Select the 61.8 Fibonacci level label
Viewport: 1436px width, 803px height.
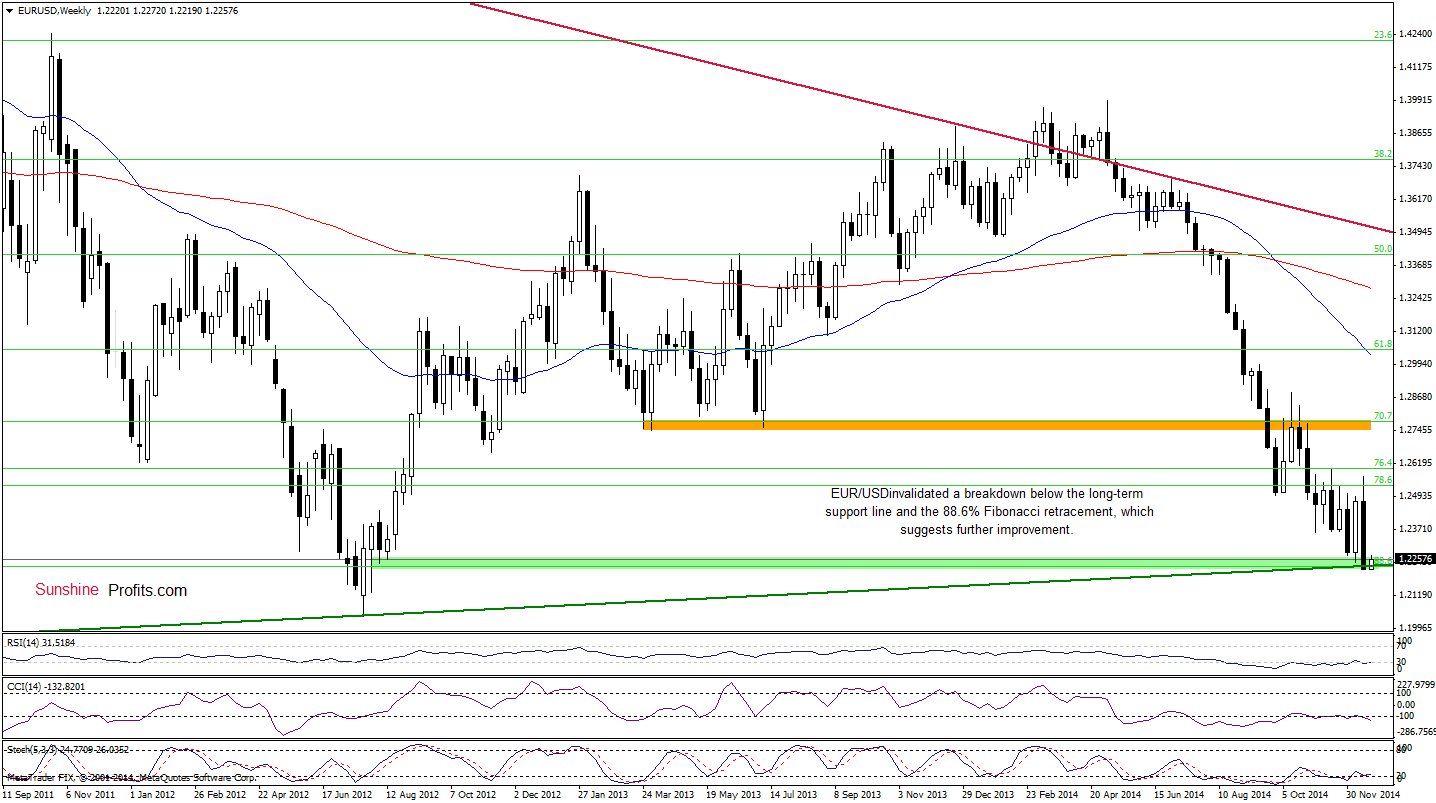1383,343
